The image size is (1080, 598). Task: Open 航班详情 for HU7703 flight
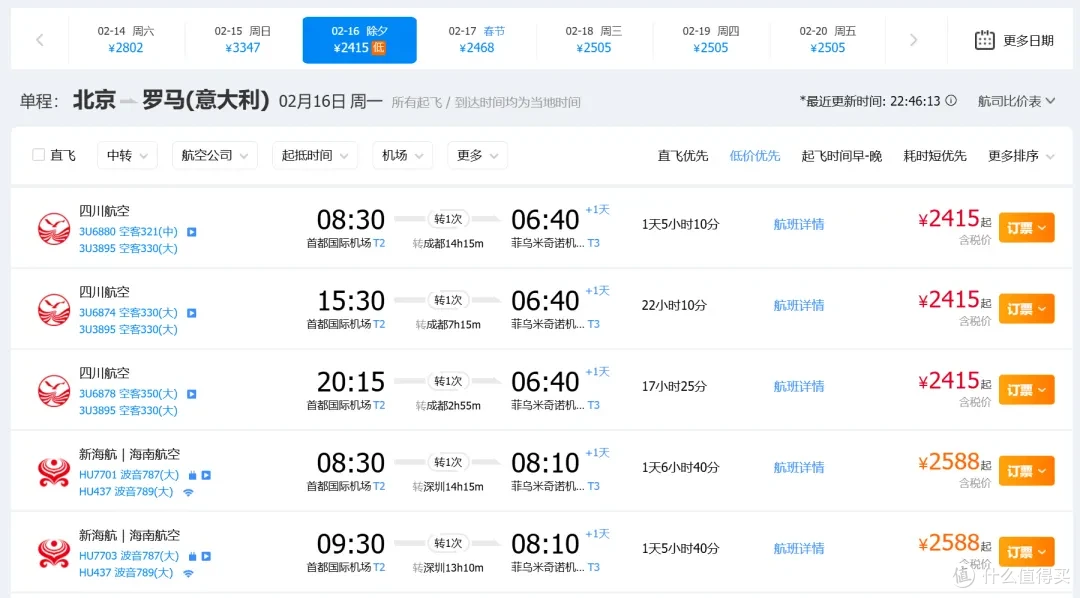point(798,548)
